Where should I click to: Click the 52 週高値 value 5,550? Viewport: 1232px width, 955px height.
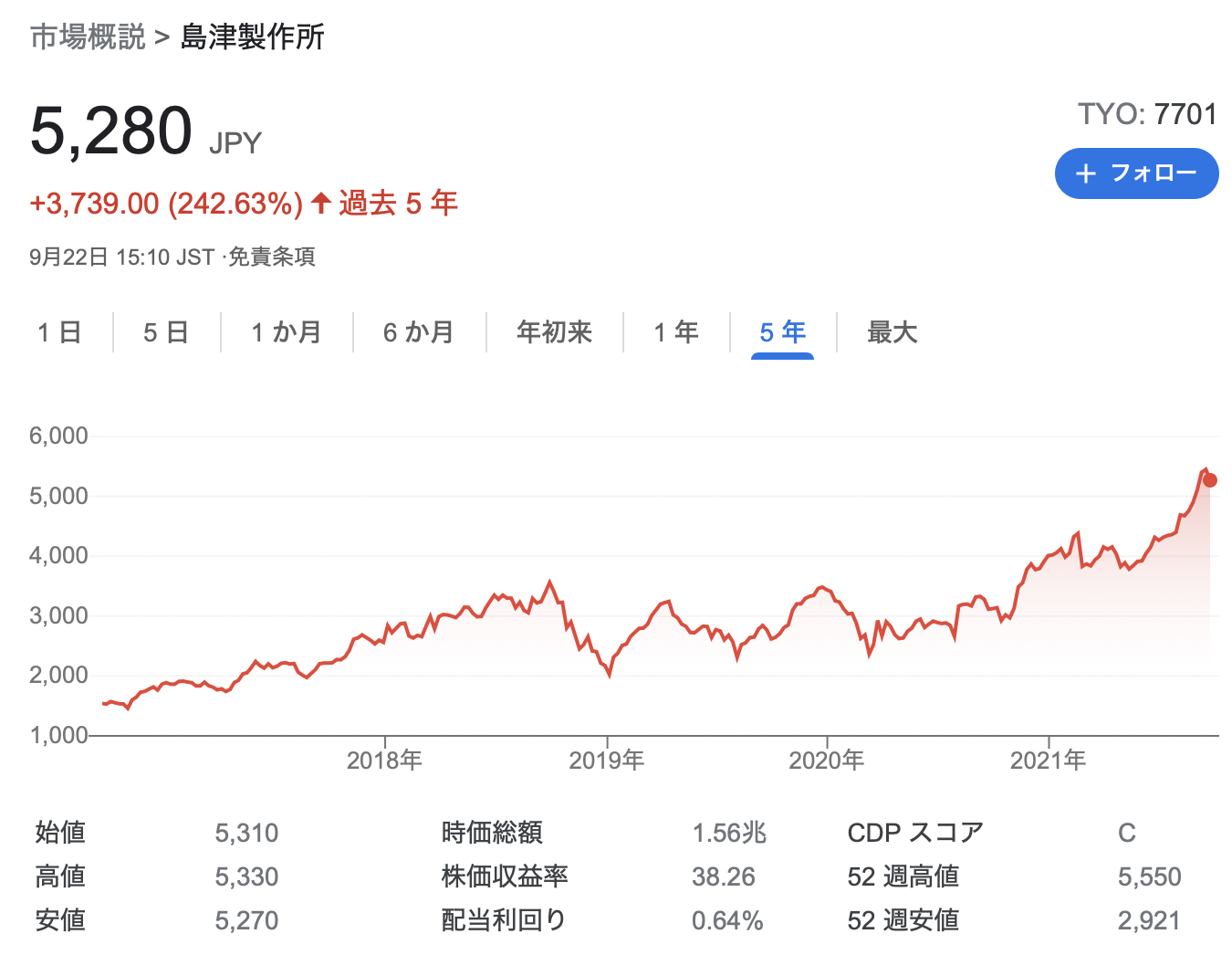point(1150,876)
